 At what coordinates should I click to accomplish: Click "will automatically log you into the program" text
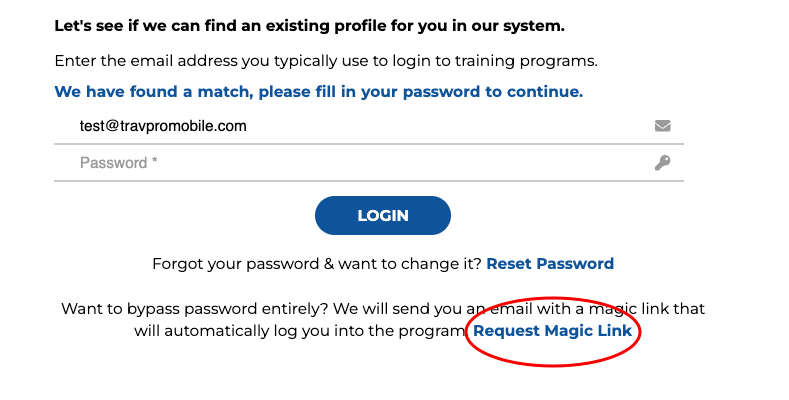(x=300, y=330)
